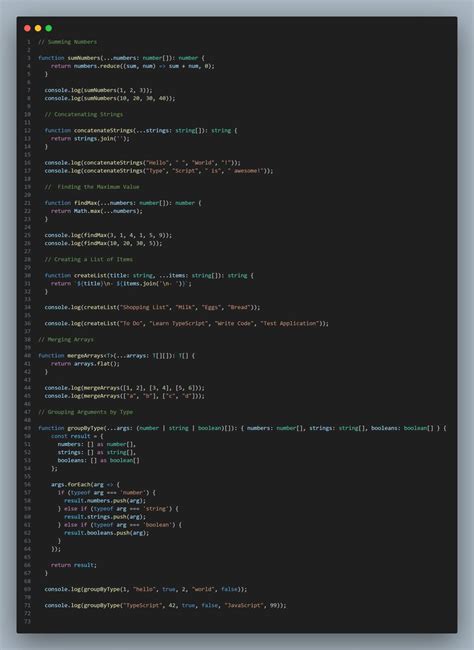
Task: Select the strings.join call in concatenateStrings
Action: coord(102,138)
